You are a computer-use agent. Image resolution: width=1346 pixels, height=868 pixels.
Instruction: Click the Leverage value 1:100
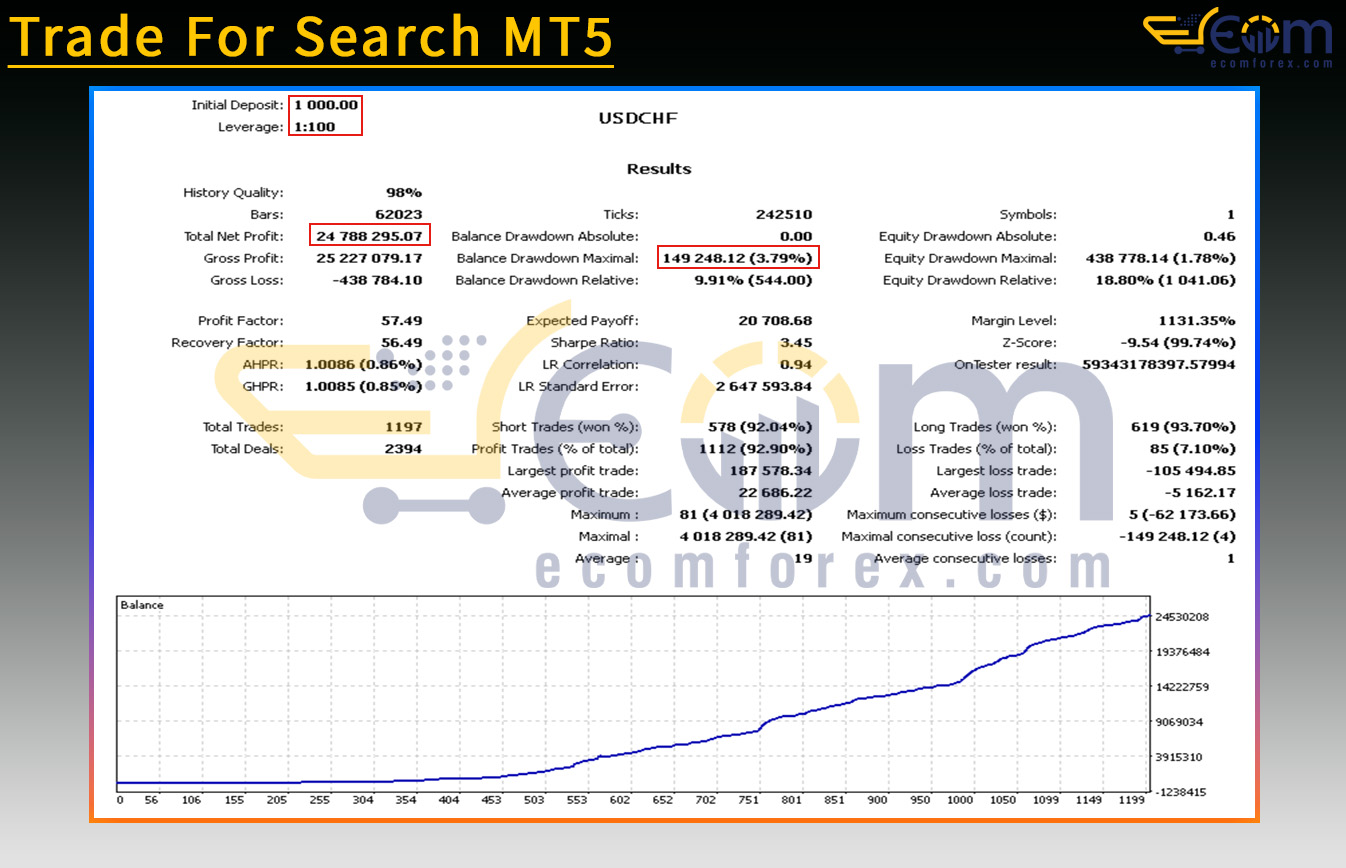315,127
